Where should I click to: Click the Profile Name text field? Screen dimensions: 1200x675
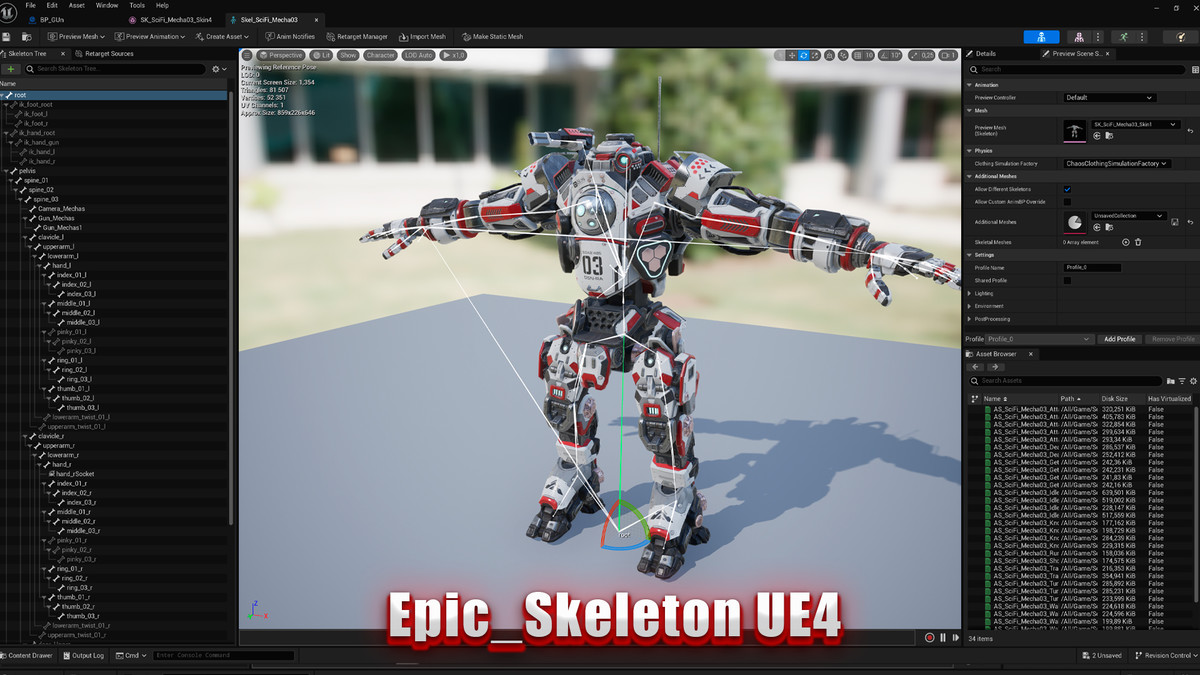[x=1092, y=268]
